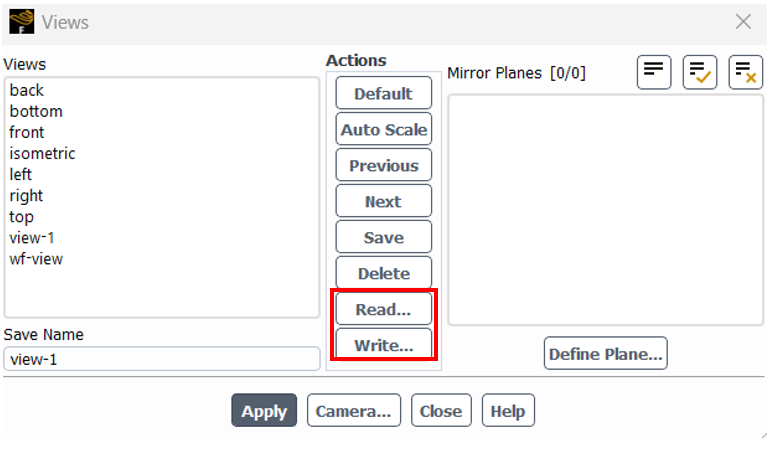
Task: Select all Mirror Planes with checkmark icon
Action: pyautogui.click(x=699, y=73)
